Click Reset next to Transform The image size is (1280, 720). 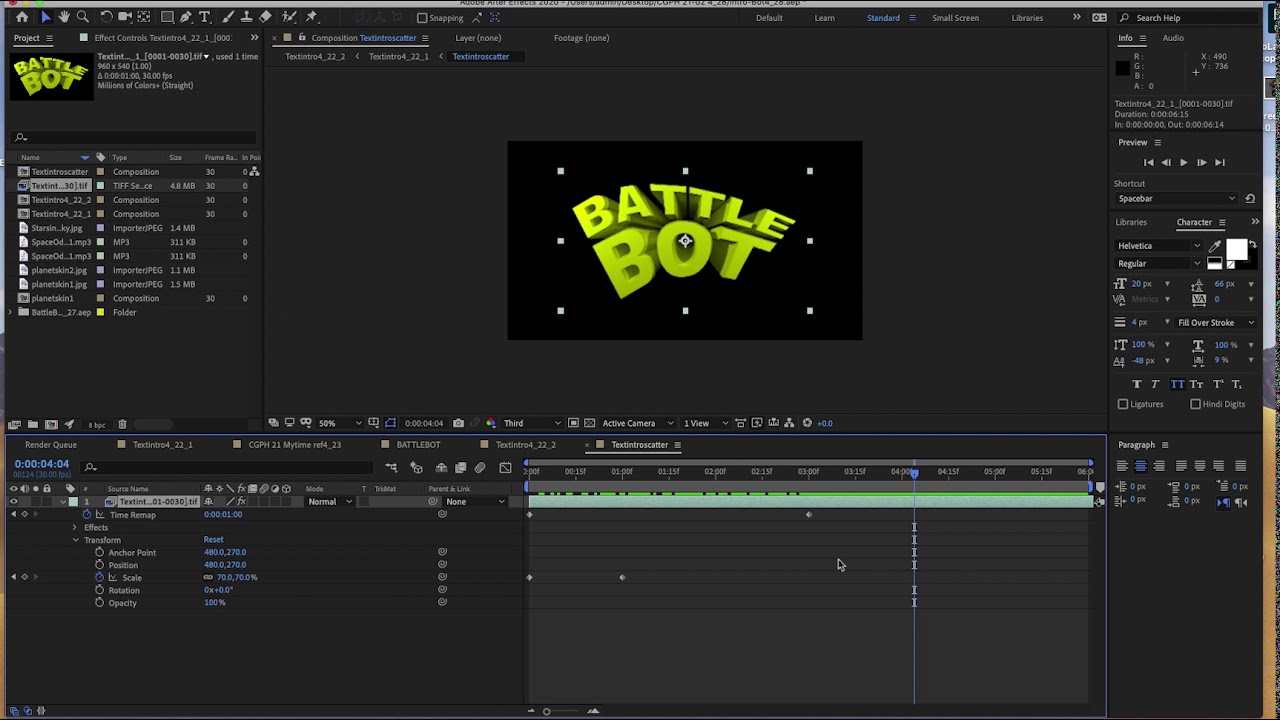(x=214, y=540)
